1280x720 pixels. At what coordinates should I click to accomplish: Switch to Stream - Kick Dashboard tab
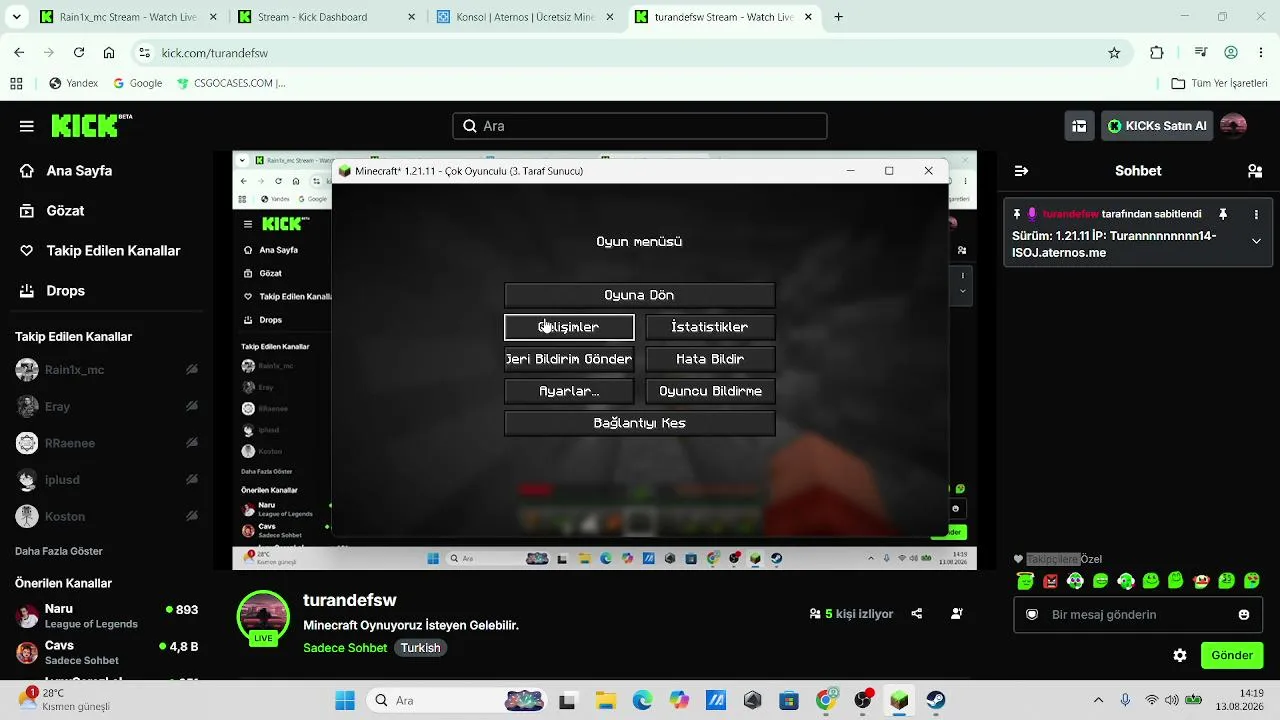coord(326,17)
